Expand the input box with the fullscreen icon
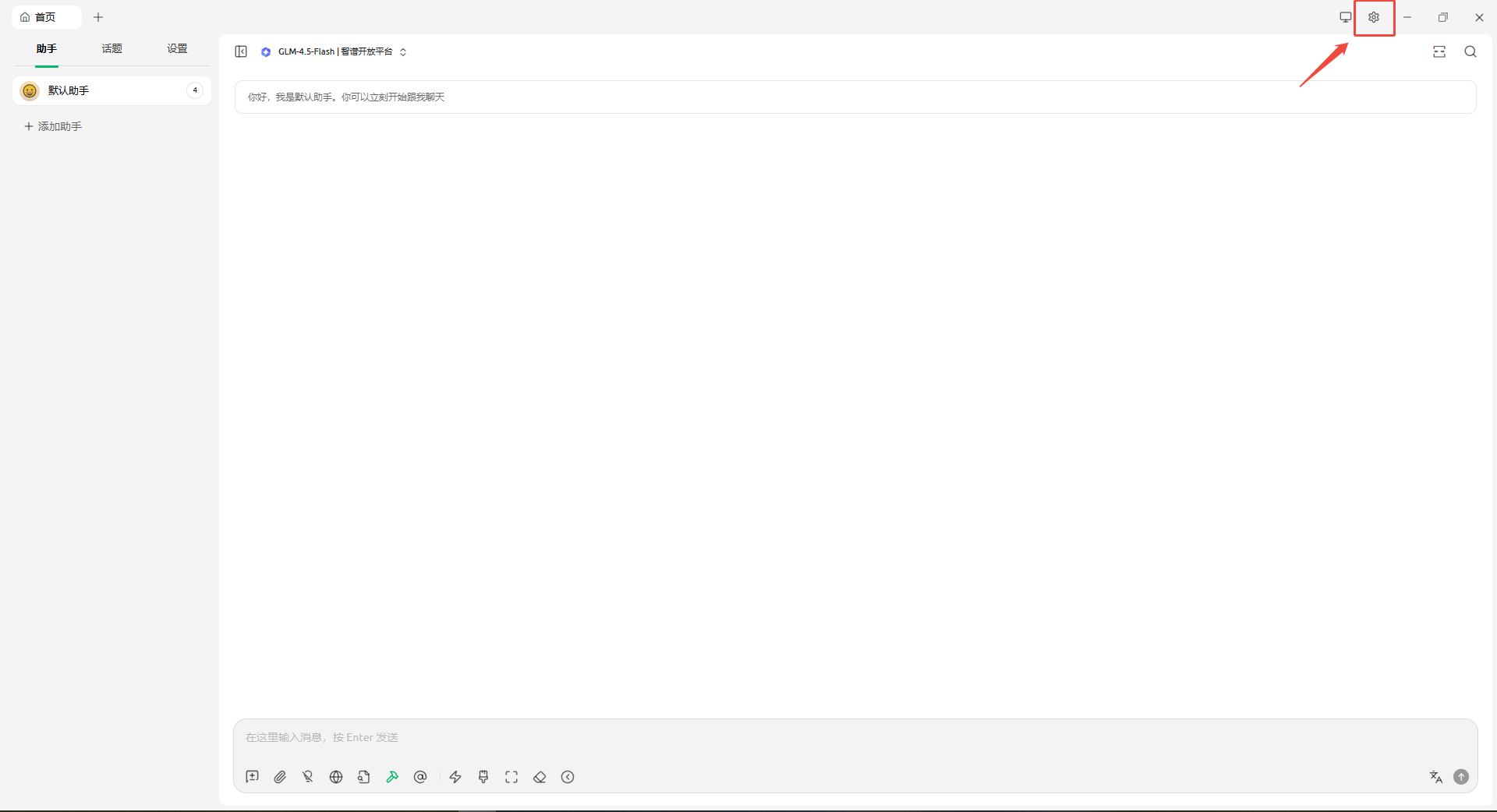 [x=511, y=777]
